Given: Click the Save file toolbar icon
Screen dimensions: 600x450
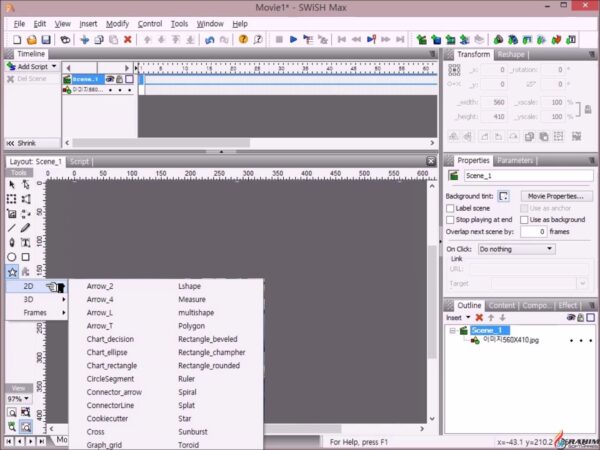Looking at the screenshot, I should pos(46,39).
